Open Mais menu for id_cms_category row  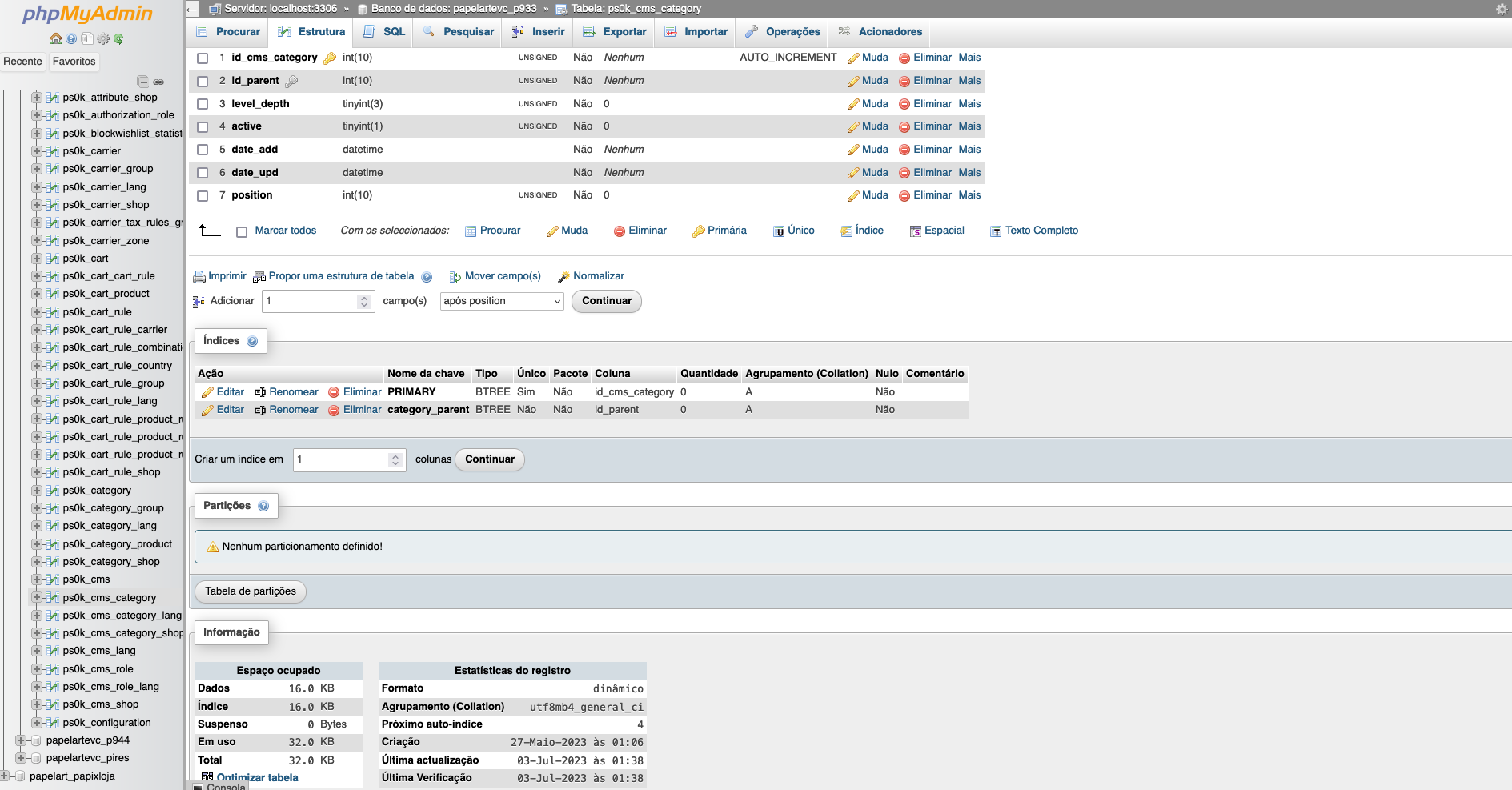click(969, 58)
